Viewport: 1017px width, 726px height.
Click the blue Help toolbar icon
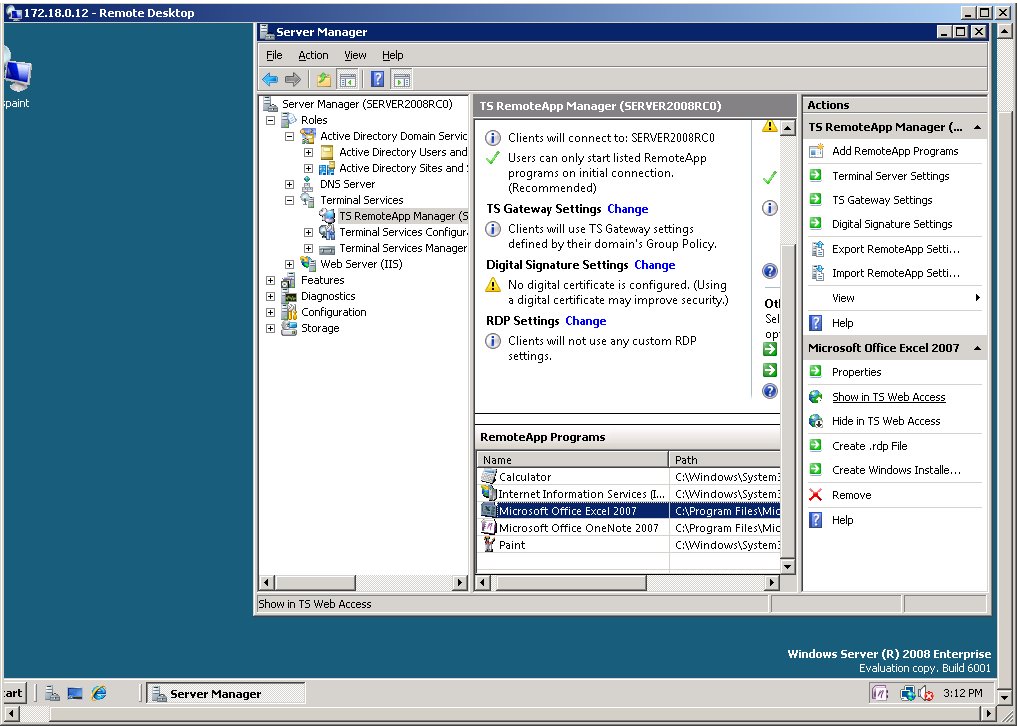coord(377,80)
